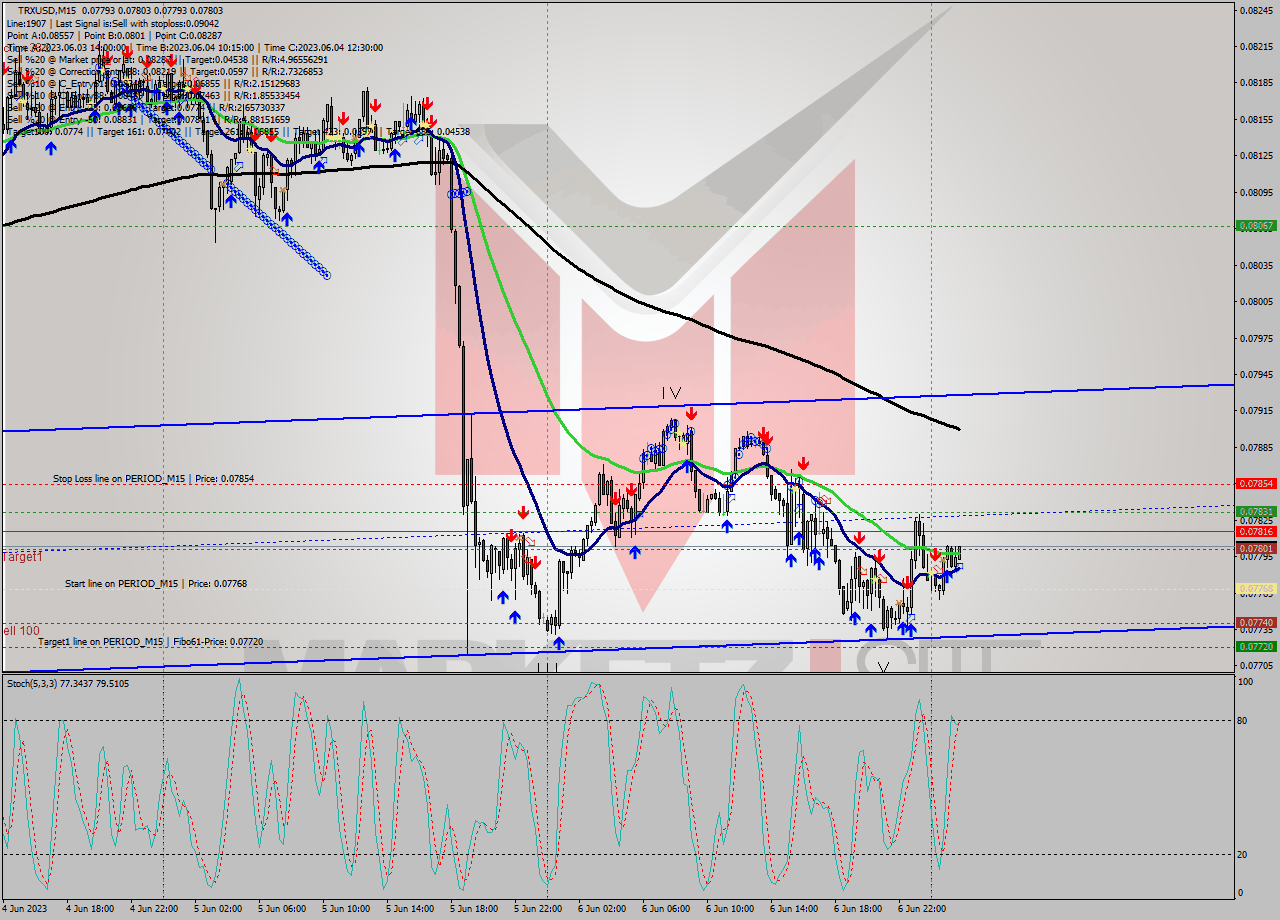Click the current price label 0.07816
Image resolution: width=1280 pixels, height=920 pixels.
(x=1258, y=532)
